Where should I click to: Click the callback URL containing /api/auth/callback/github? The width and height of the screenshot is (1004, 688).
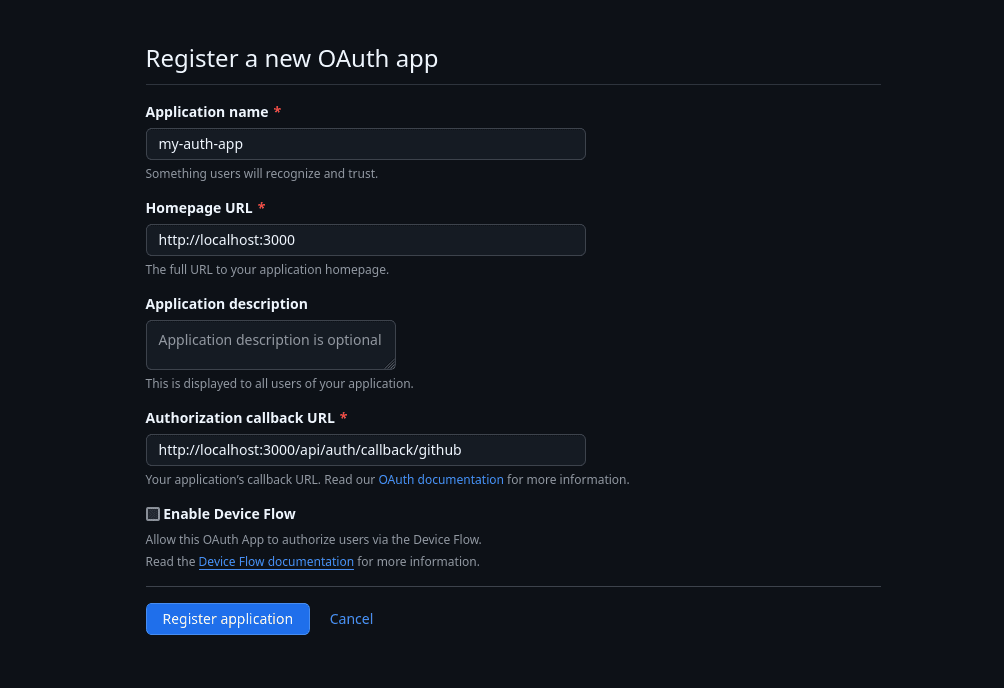(x=310, y=449)
